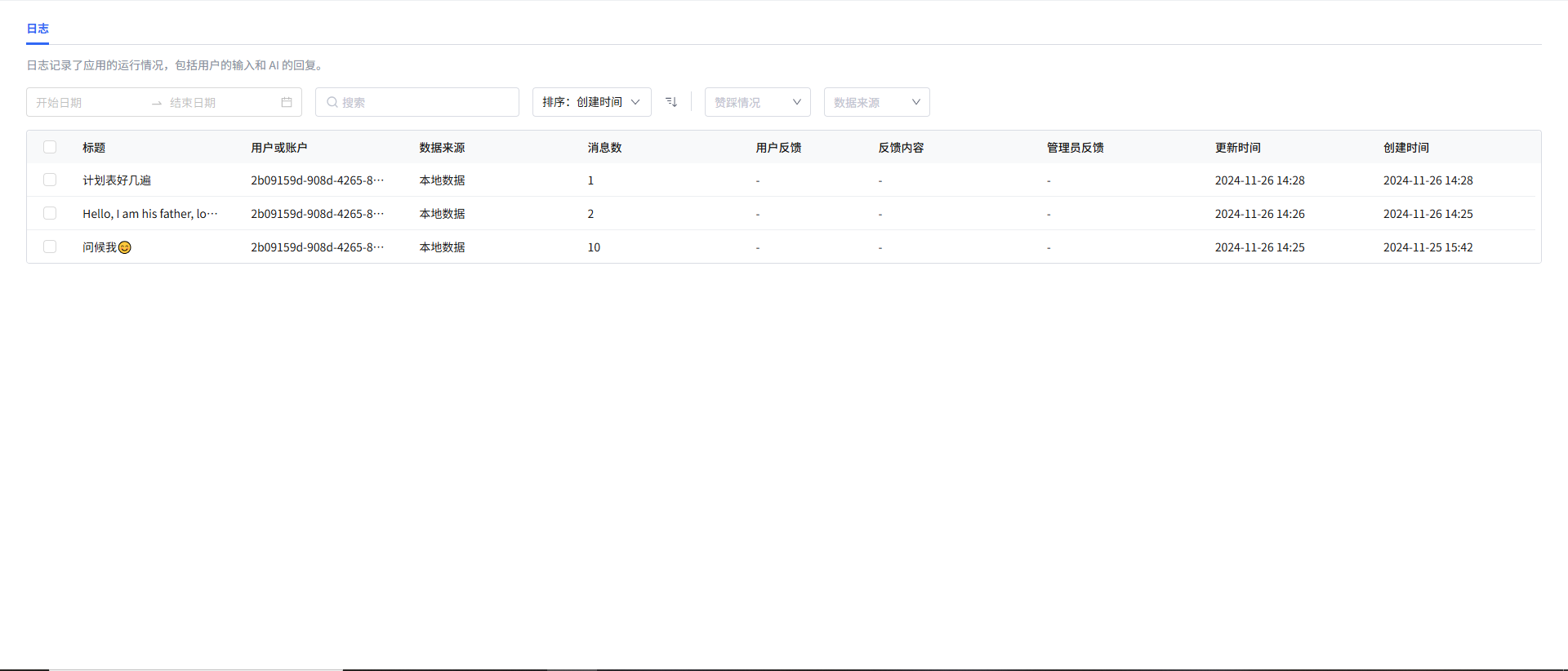Click the 管理员反馈 column header
Image resolution: width=1568 pixels, height=671 pixels.
(x=1076, y=148)
